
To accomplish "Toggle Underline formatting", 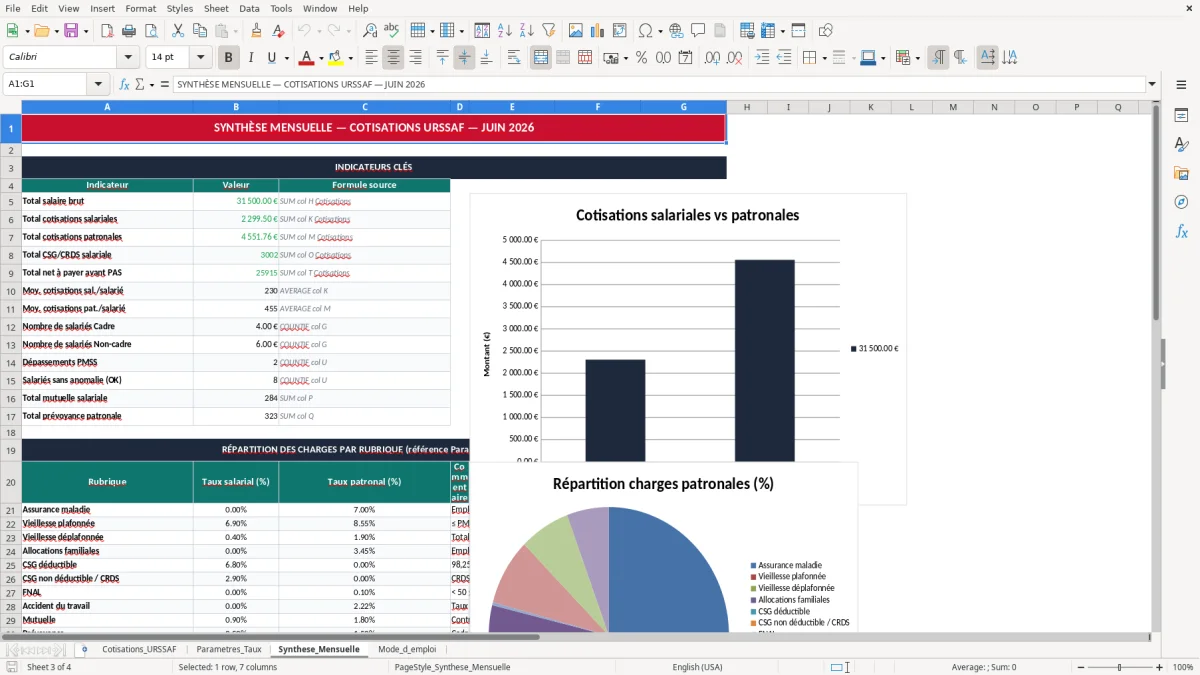I will (x=272, y=58).
